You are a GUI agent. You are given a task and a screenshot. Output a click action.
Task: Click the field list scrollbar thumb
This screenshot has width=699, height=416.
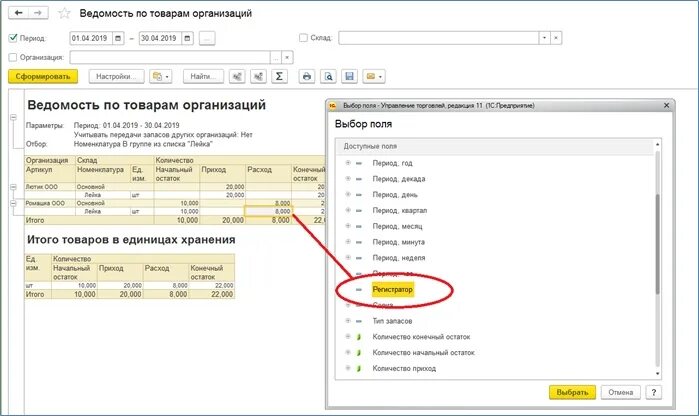coord(658,244)
